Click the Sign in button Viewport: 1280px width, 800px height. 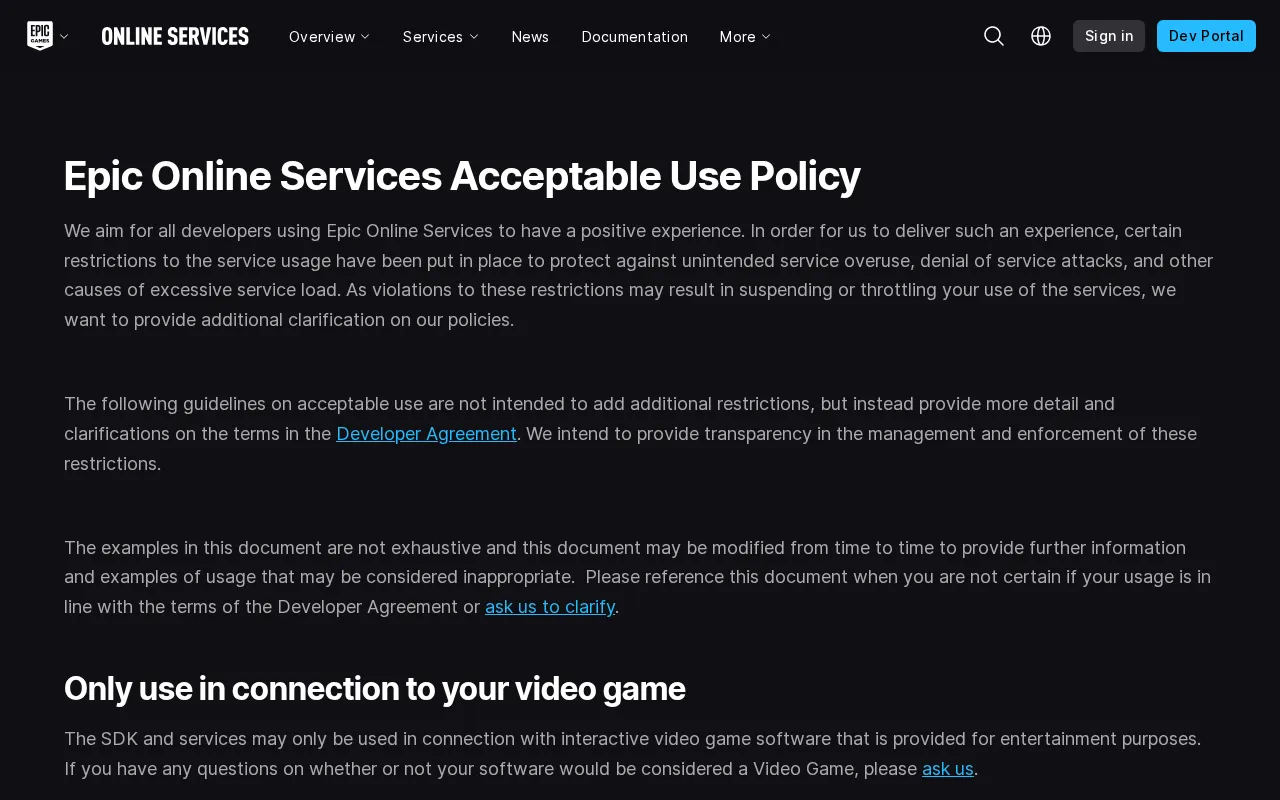1109,36
